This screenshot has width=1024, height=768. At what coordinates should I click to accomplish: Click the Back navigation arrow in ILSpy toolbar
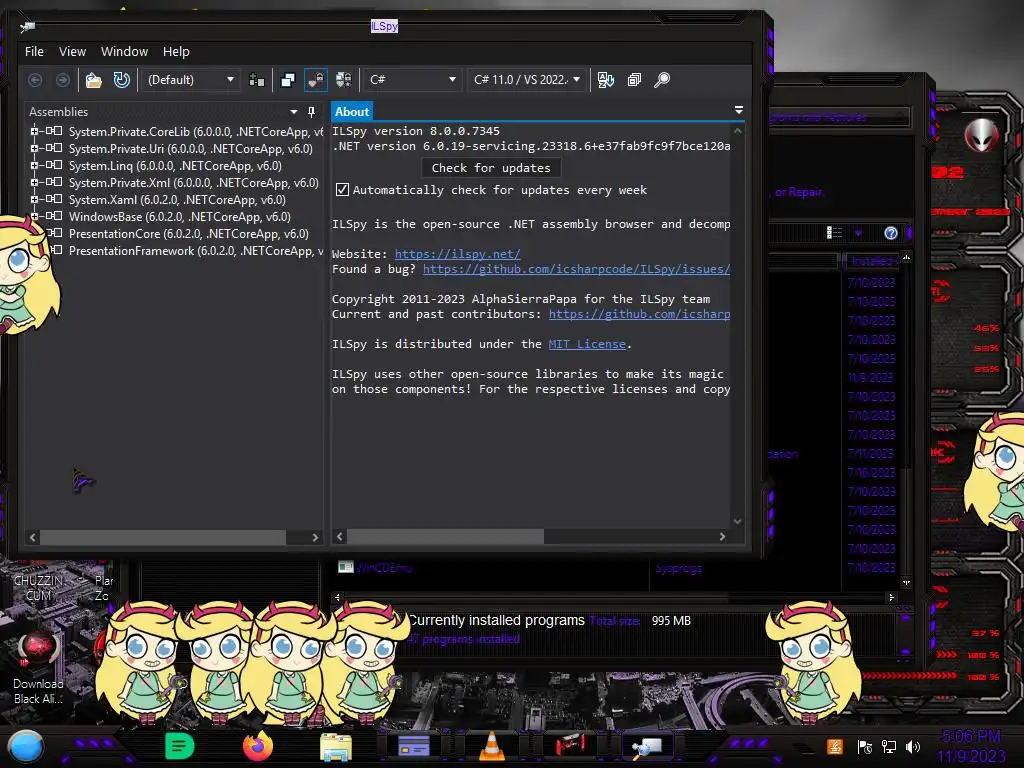tap(35, 80)
